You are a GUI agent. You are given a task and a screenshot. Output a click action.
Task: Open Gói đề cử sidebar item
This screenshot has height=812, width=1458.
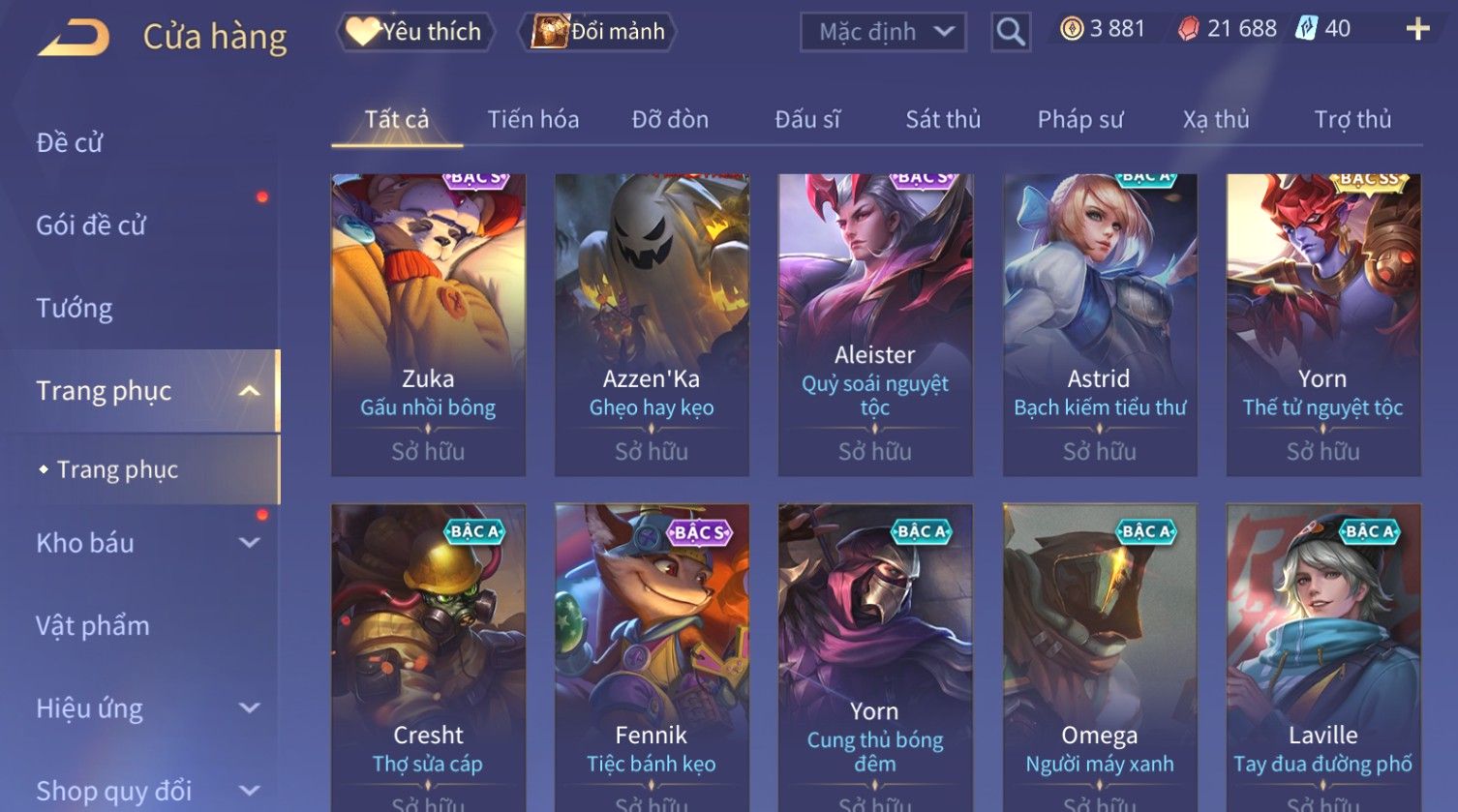(x=91, y=226)
